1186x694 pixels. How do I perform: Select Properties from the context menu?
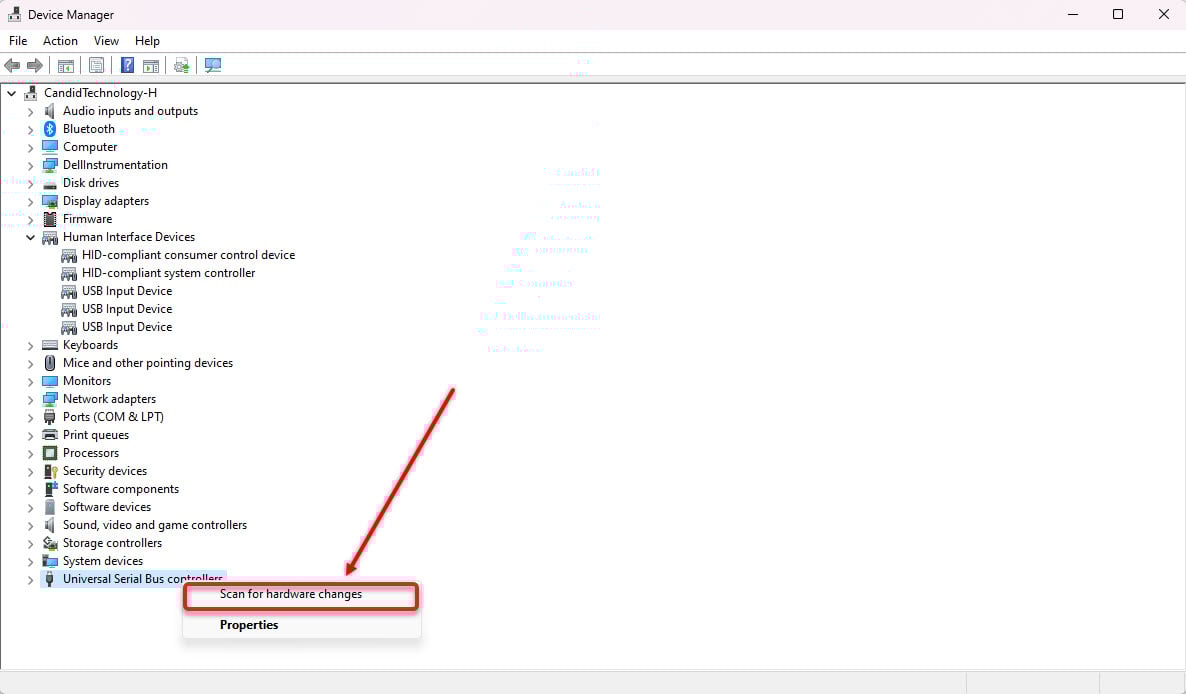[x=249, y=625]
